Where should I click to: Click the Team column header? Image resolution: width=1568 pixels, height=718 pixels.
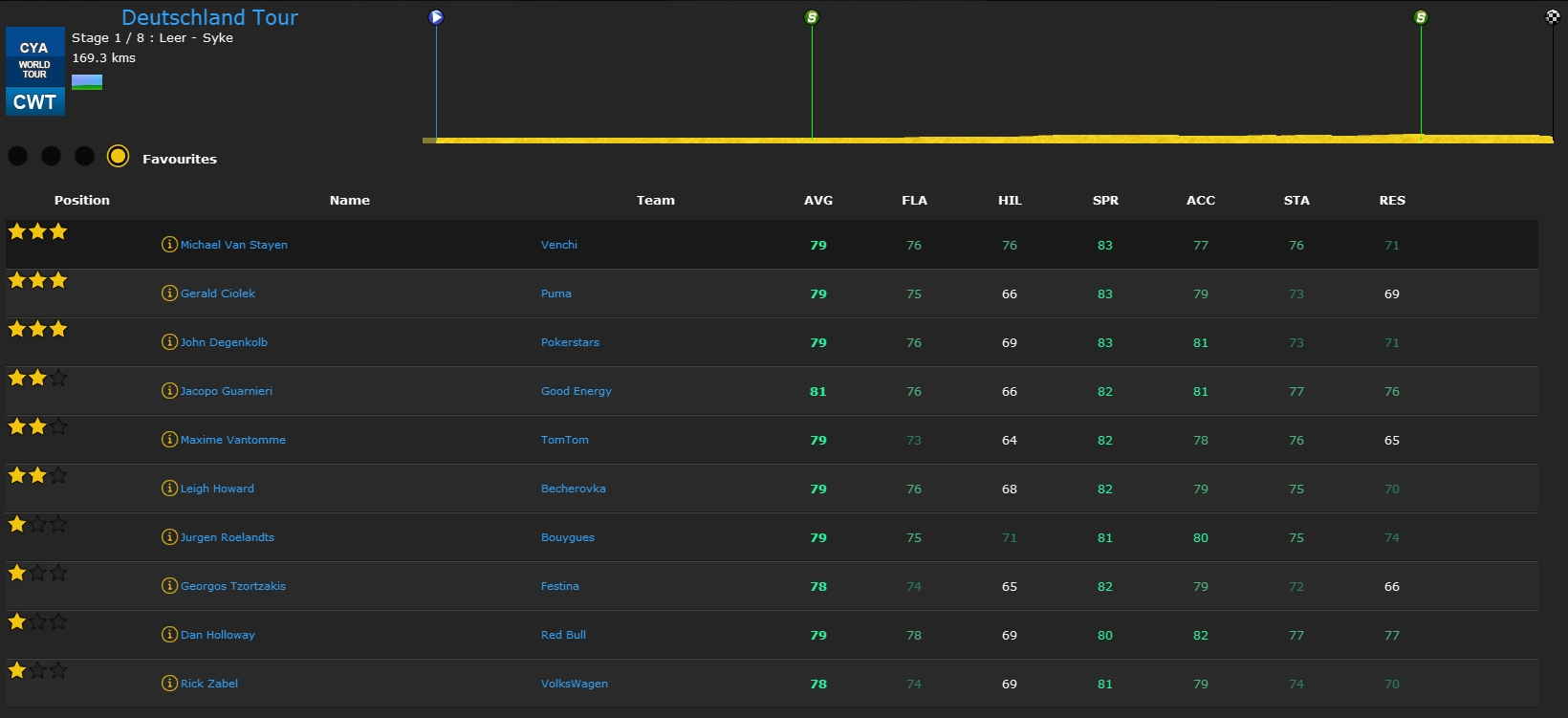pos(656,200)
